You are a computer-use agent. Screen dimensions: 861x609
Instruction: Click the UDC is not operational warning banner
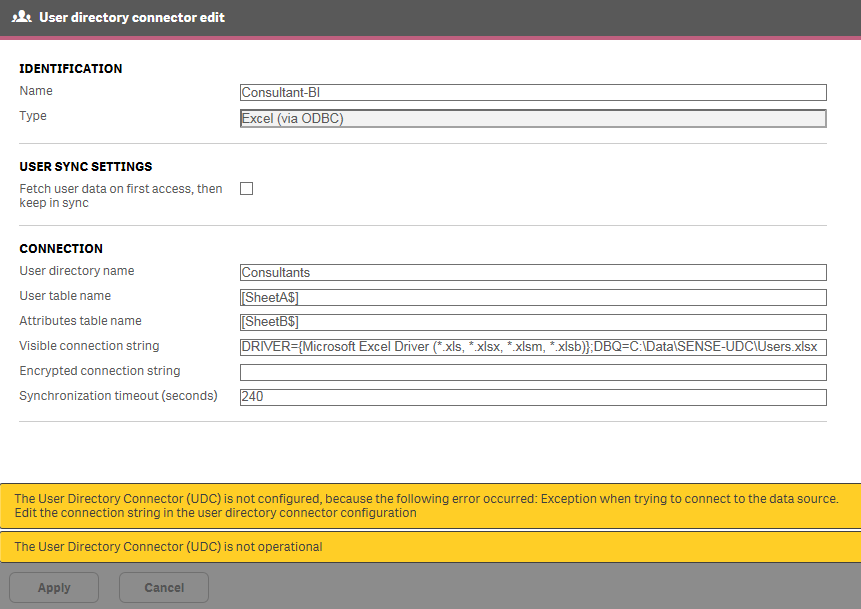[x=430, y=547]
